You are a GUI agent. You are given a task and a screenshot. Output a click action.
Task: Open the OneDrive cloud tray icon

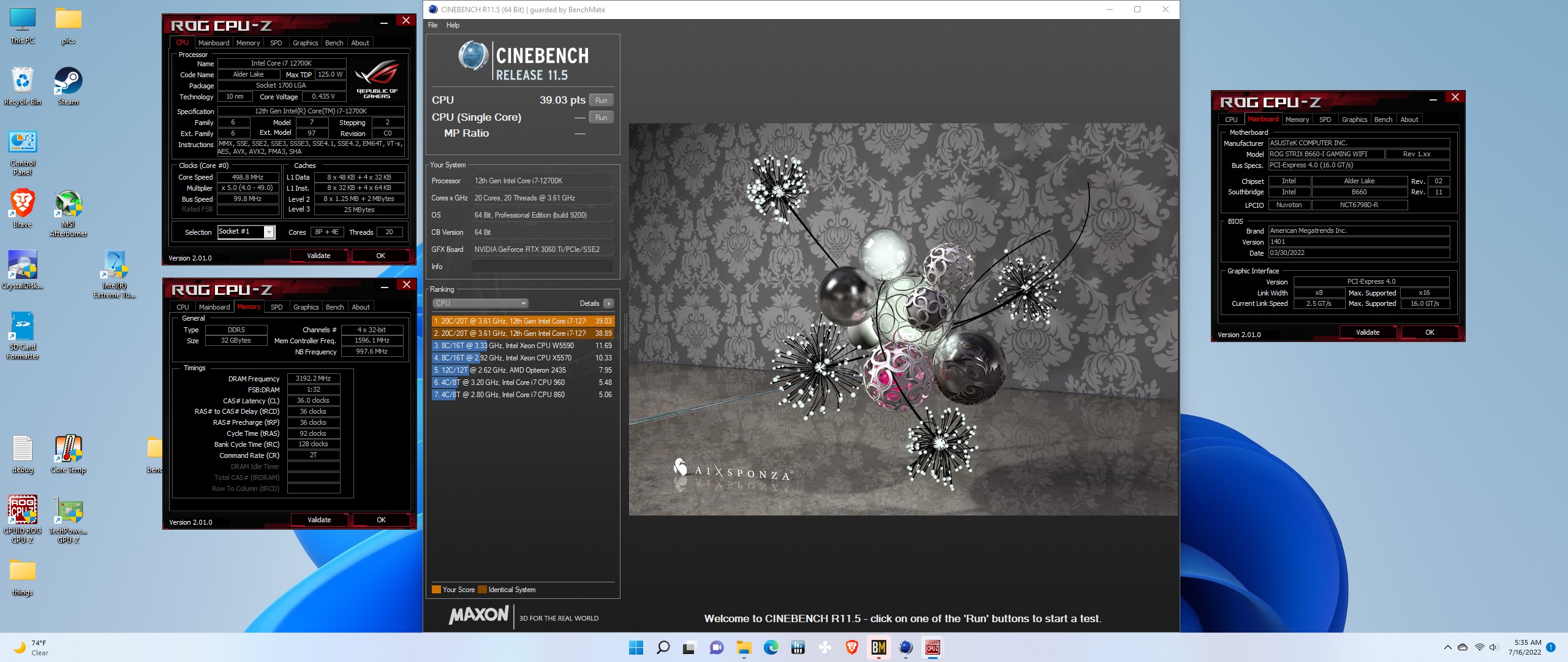click(1463, 647)
